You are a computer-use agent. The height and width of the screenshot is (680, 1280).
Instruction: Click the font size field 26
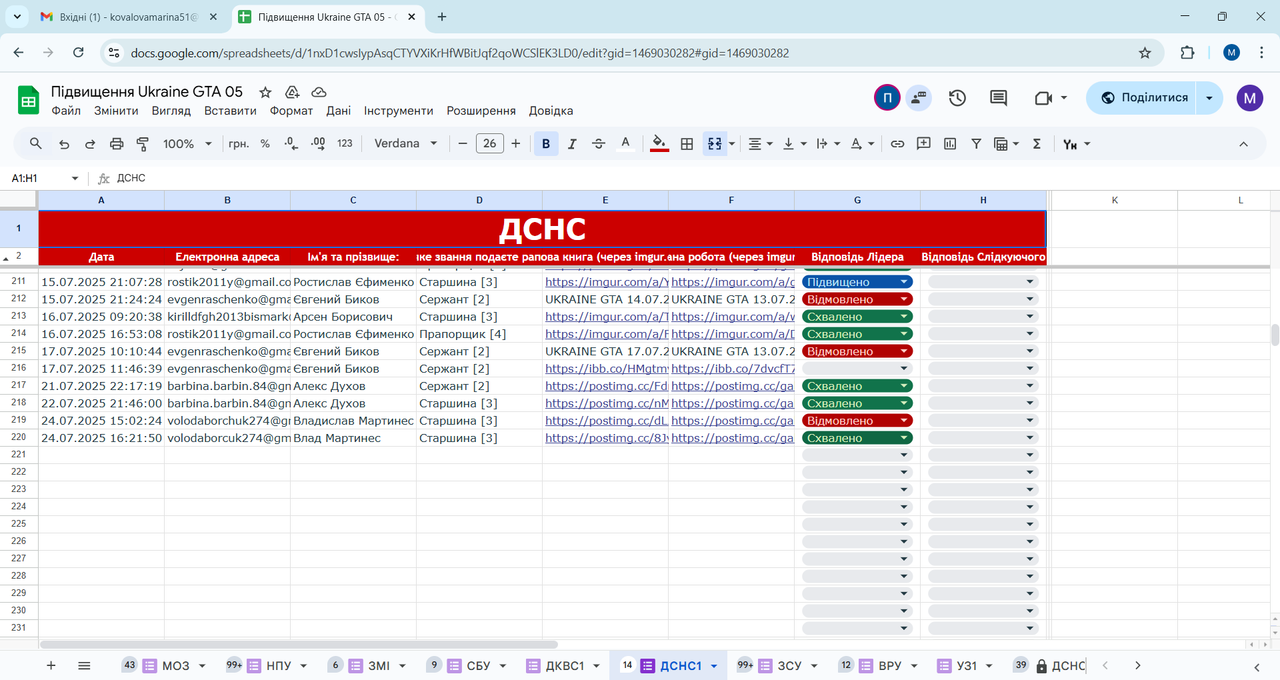pyautogui.click(x=489, y=144)
